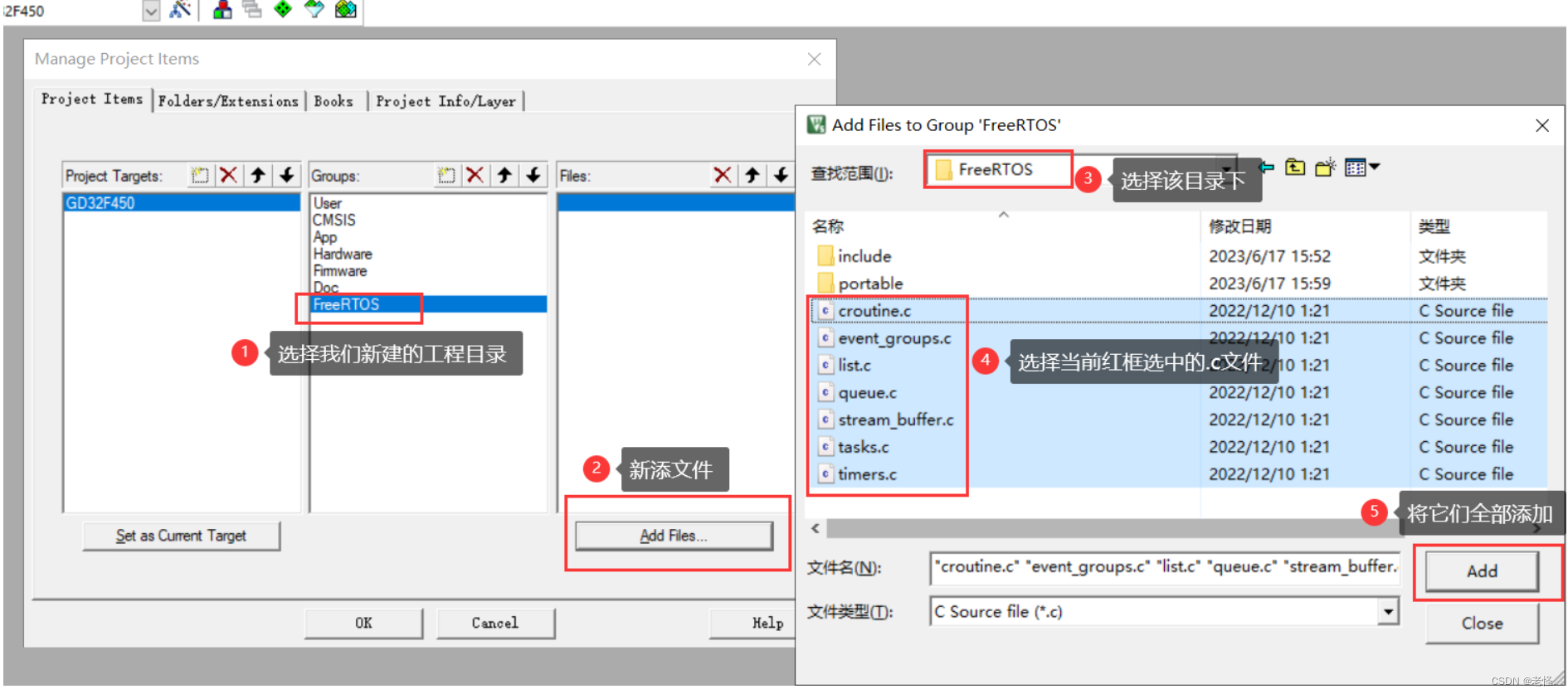Go back in Add Files dialog
The height and width of the screenshot is (694, 1568).
(x=1267, y=167)
